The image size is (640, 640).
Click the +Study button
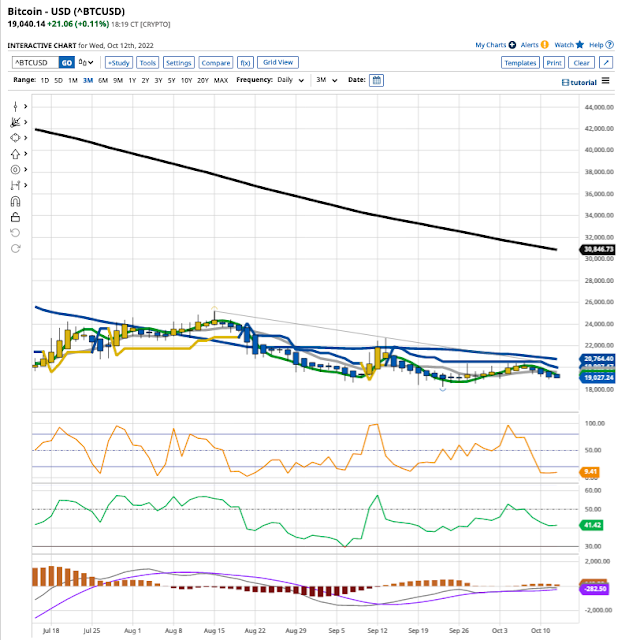pyautogui.click(x=119, y=63)
